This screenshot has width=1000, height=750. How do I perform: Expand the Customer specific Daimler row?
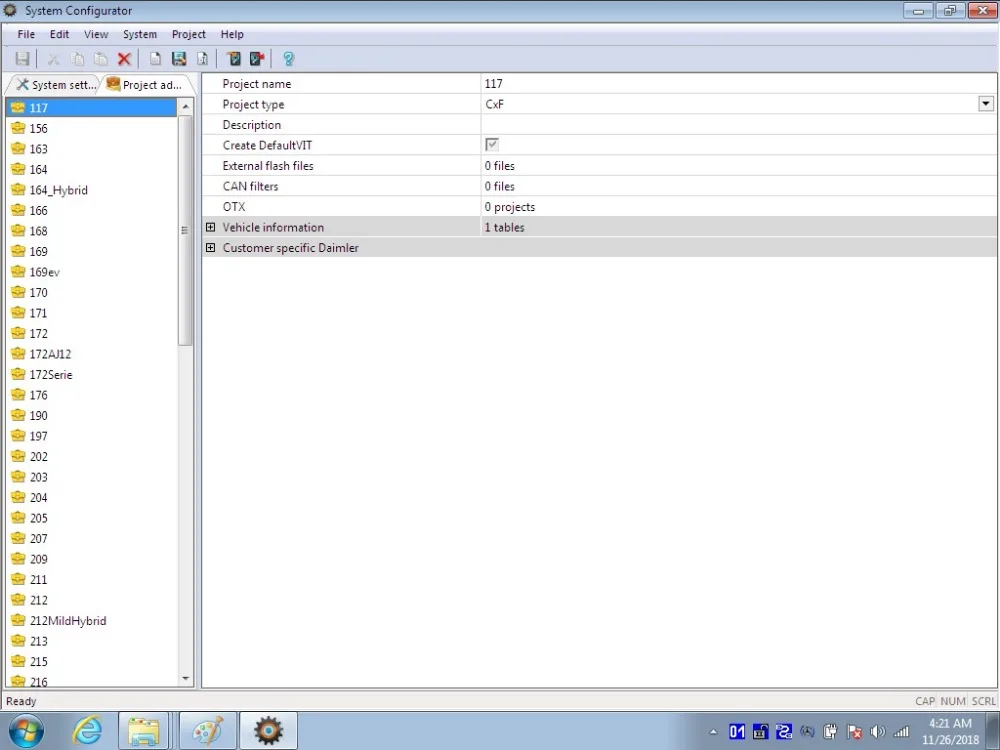(x=210, y=247)
